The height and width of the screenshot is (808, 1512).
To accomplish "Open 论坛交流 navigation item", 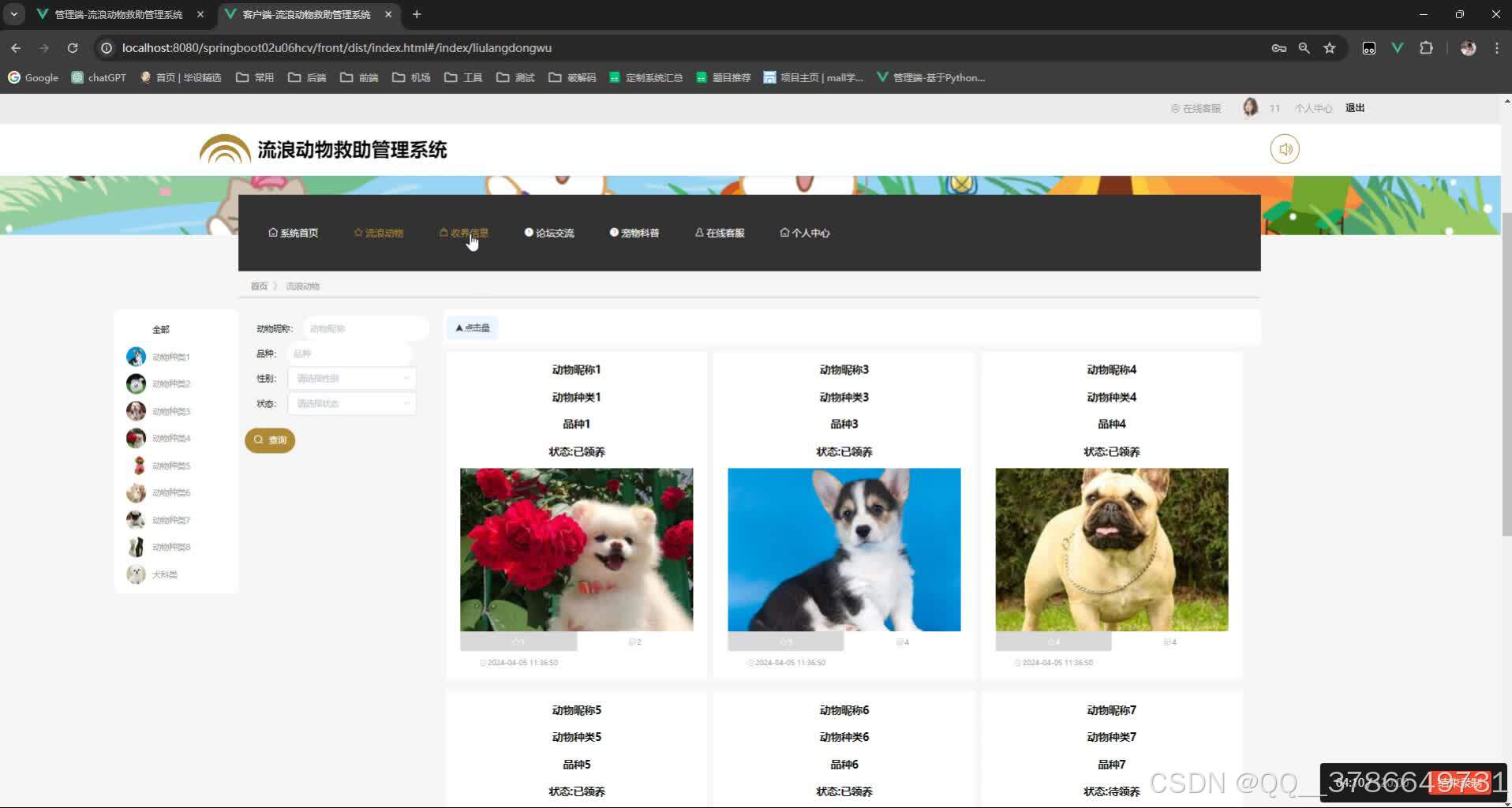I will [x=549, y=233].
